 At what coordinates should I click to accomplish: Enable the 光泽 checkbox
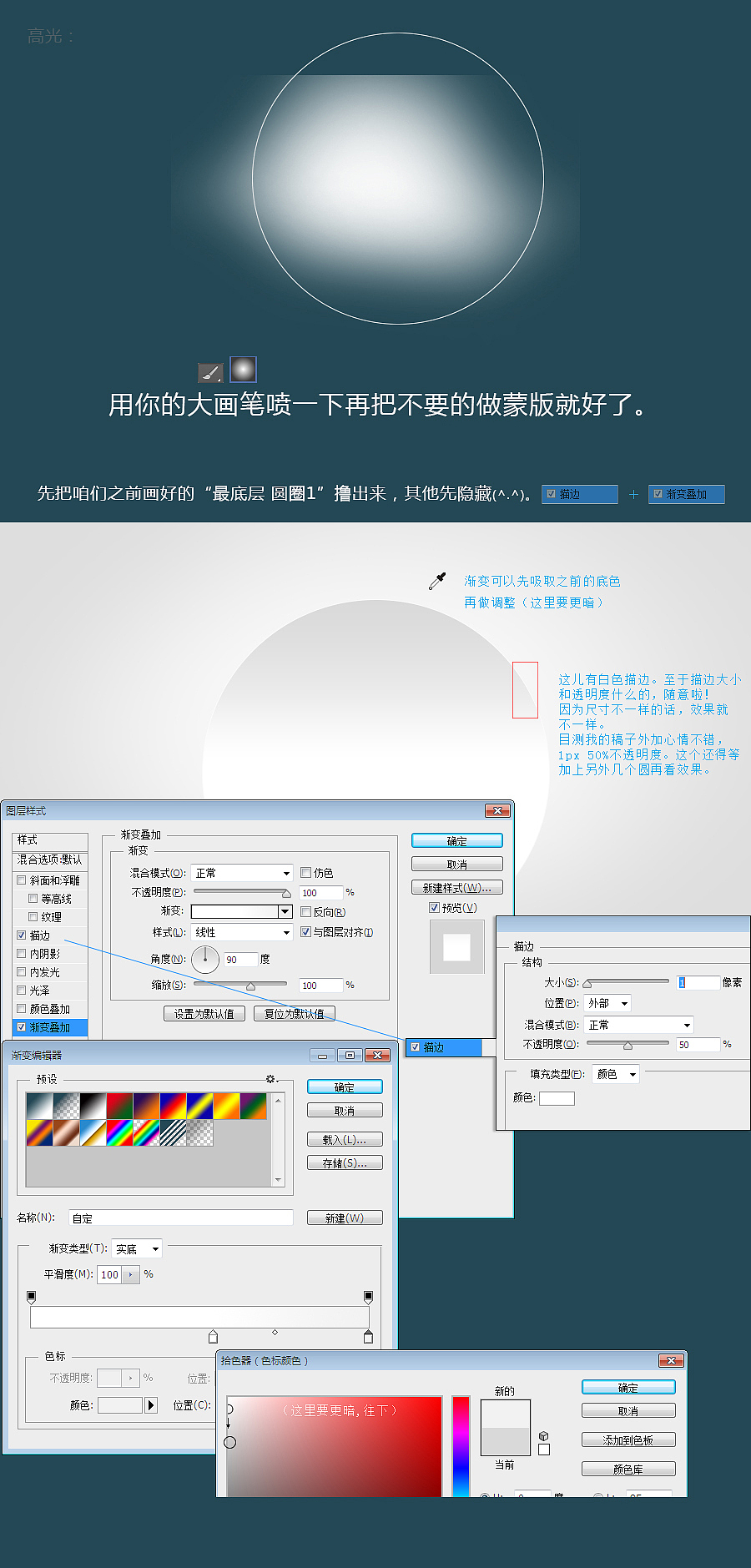pyautogui.click(x=22, y=991)
